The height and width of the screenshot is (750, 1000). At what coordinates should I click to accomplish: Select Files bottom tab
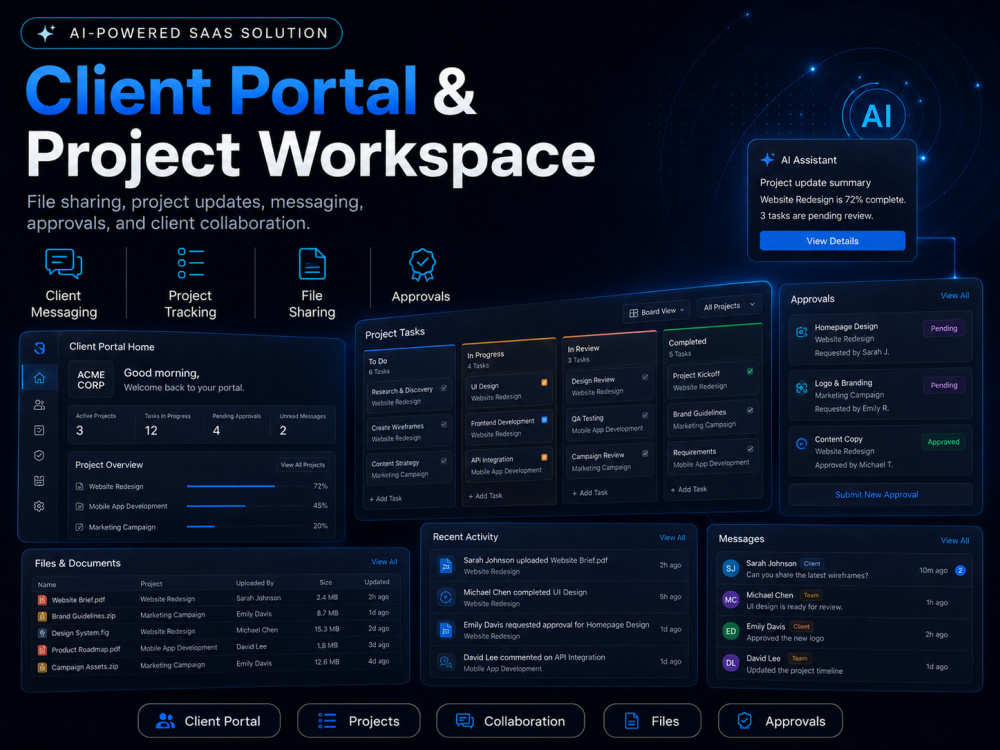coord(652,721)
